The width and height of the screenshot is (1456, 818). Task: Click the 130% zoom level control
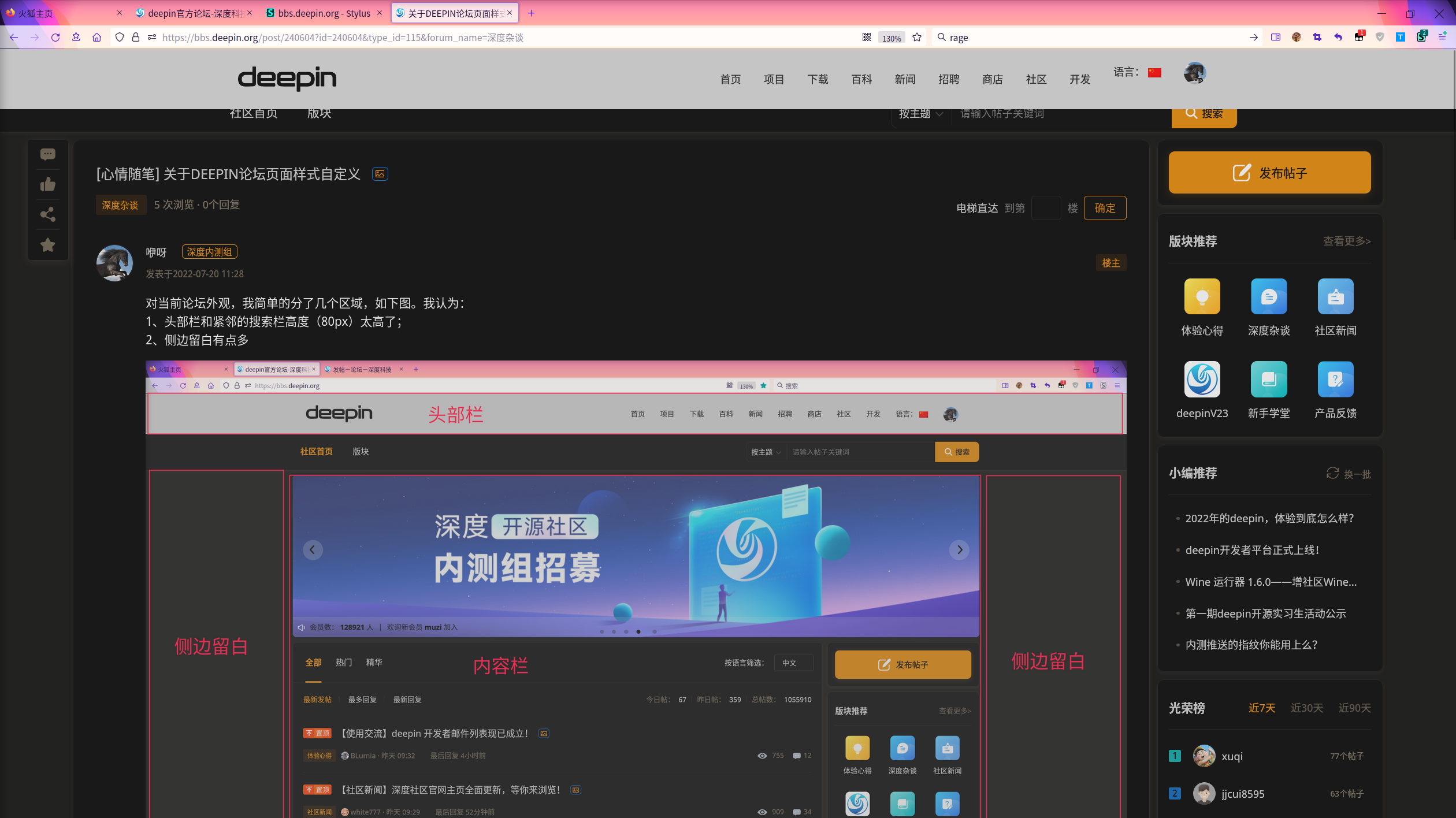(891, 38)
